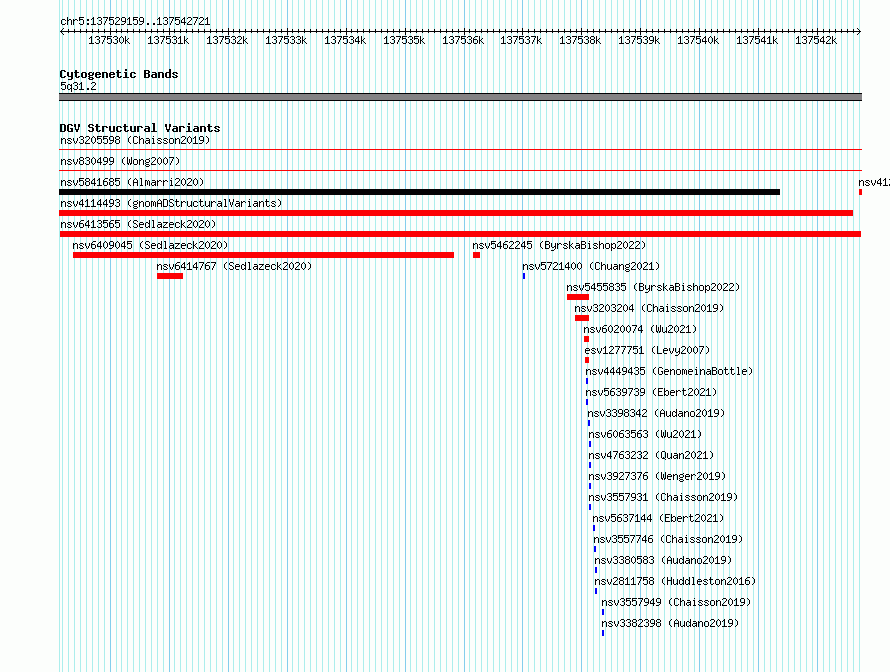Click the 137539k ruler label
The image size is (890, 672).
pyautogui.click(x=639, y=40)
